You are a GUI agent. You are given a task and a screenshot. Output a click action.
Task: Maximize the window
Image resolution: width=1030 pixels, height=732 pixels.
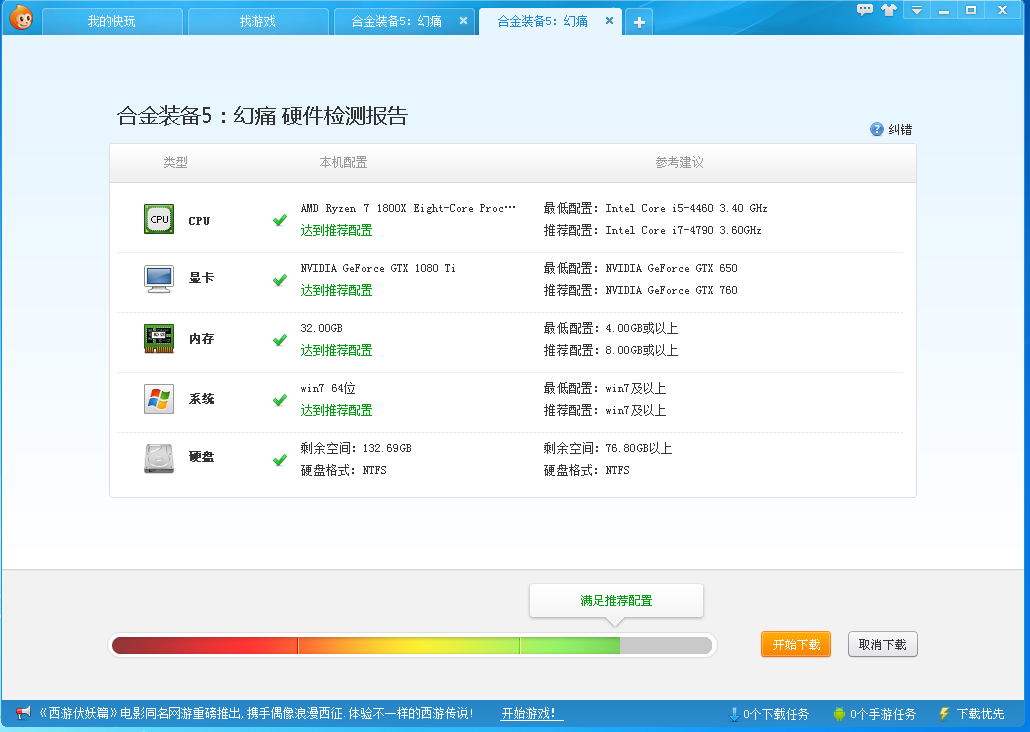(x=971, y=10)
